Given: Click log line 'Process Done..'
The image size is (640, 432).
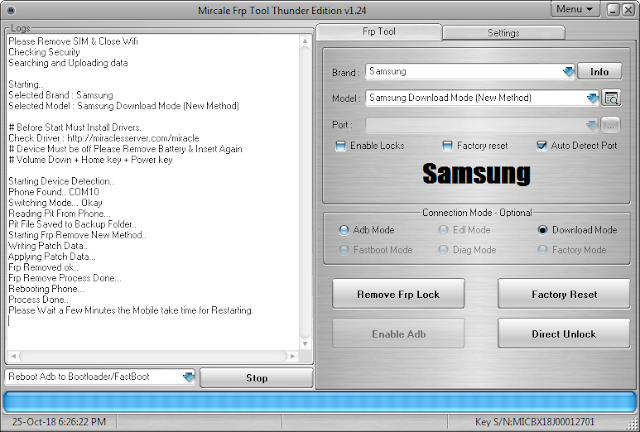Looking at the screenshot, I should click(x=38, y=300).
